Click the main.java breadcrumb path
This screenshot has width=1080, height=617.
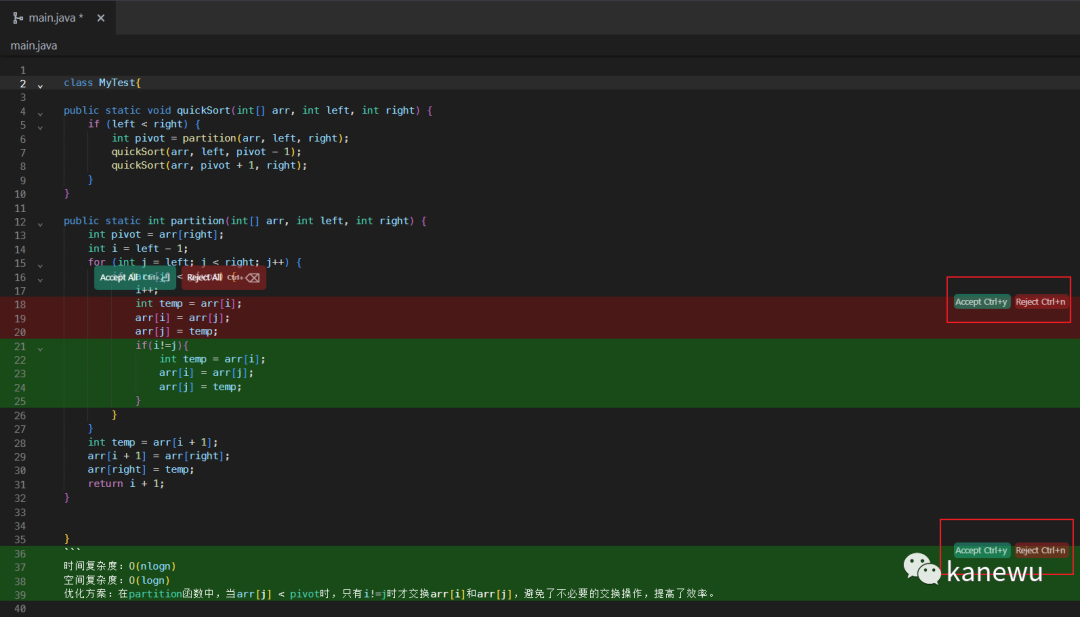coord(34,45)
